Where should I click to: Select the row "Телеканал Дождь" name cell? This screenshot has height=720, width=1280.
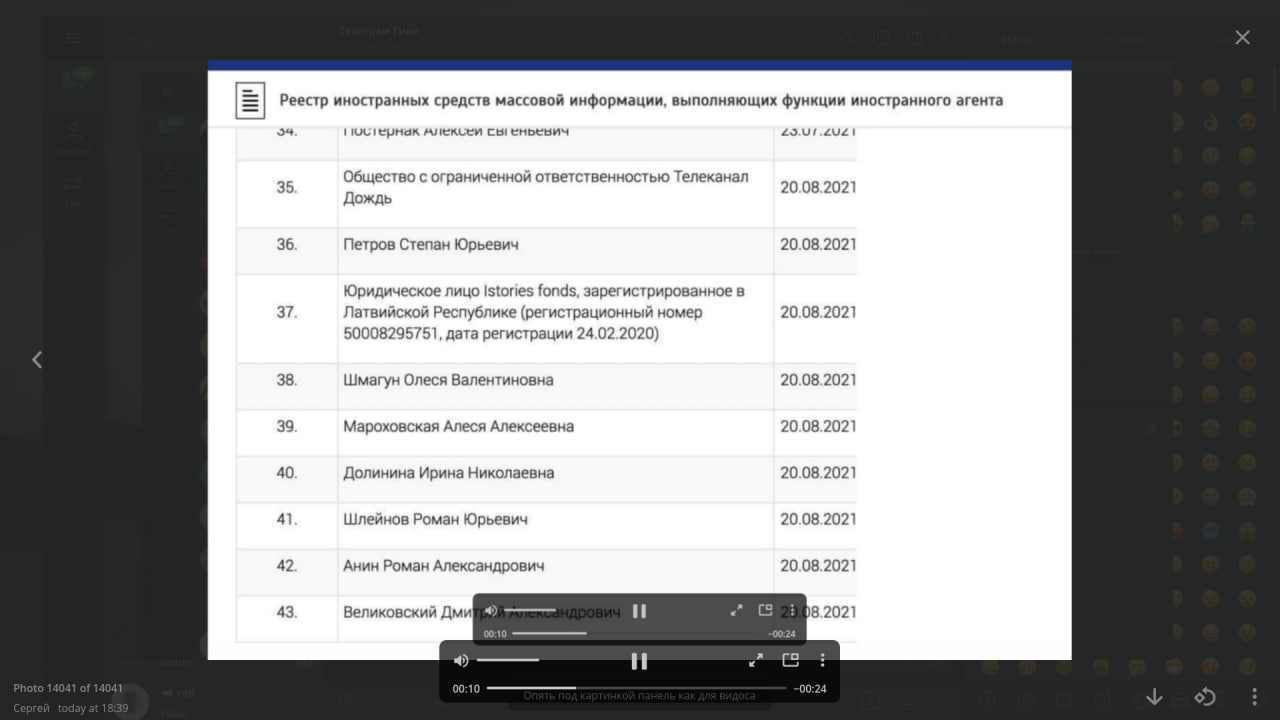556,187
